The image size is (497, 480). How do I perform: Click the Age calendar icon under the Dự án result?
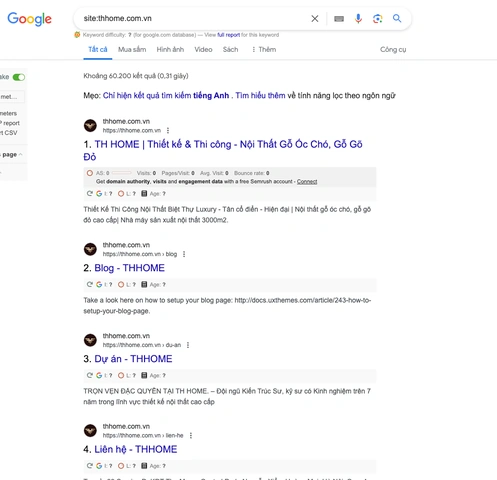144,375
